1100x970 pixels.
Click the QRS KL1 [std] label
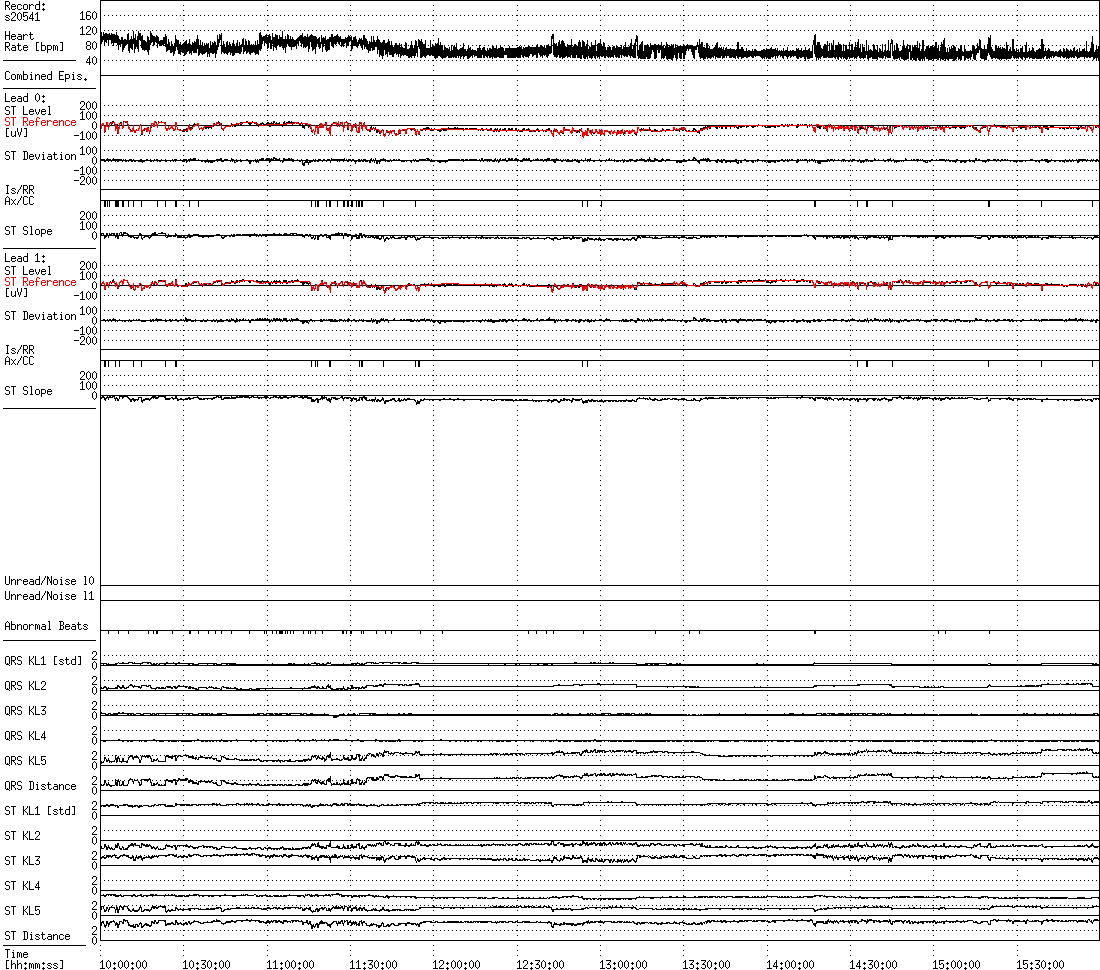click(x=43, y=660)
